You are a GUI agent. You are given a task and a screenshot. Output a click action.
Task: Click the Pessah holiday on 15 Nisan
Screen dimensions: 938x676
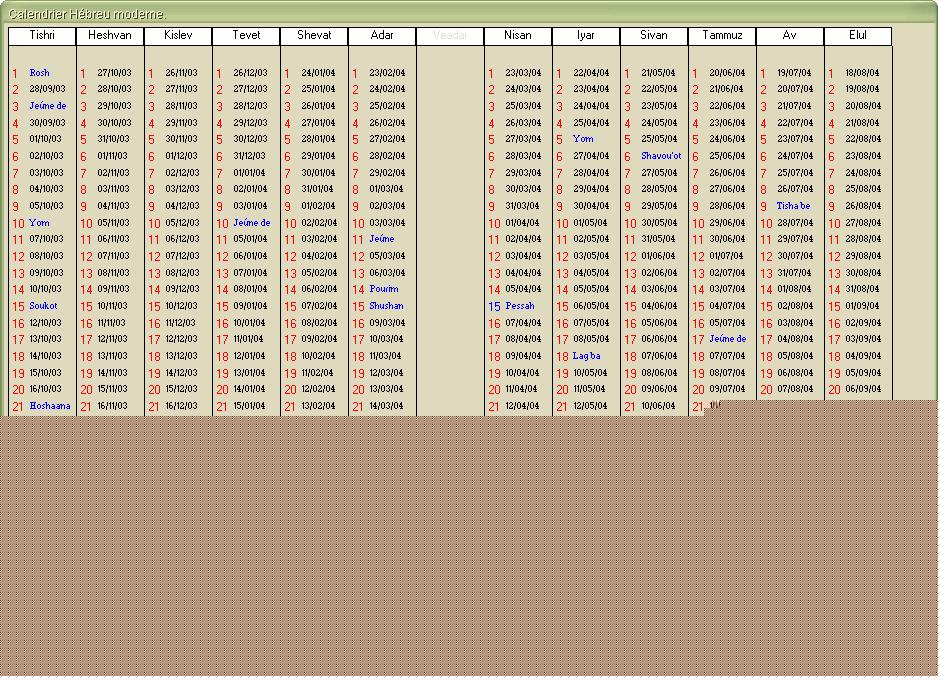pos(520,306)
